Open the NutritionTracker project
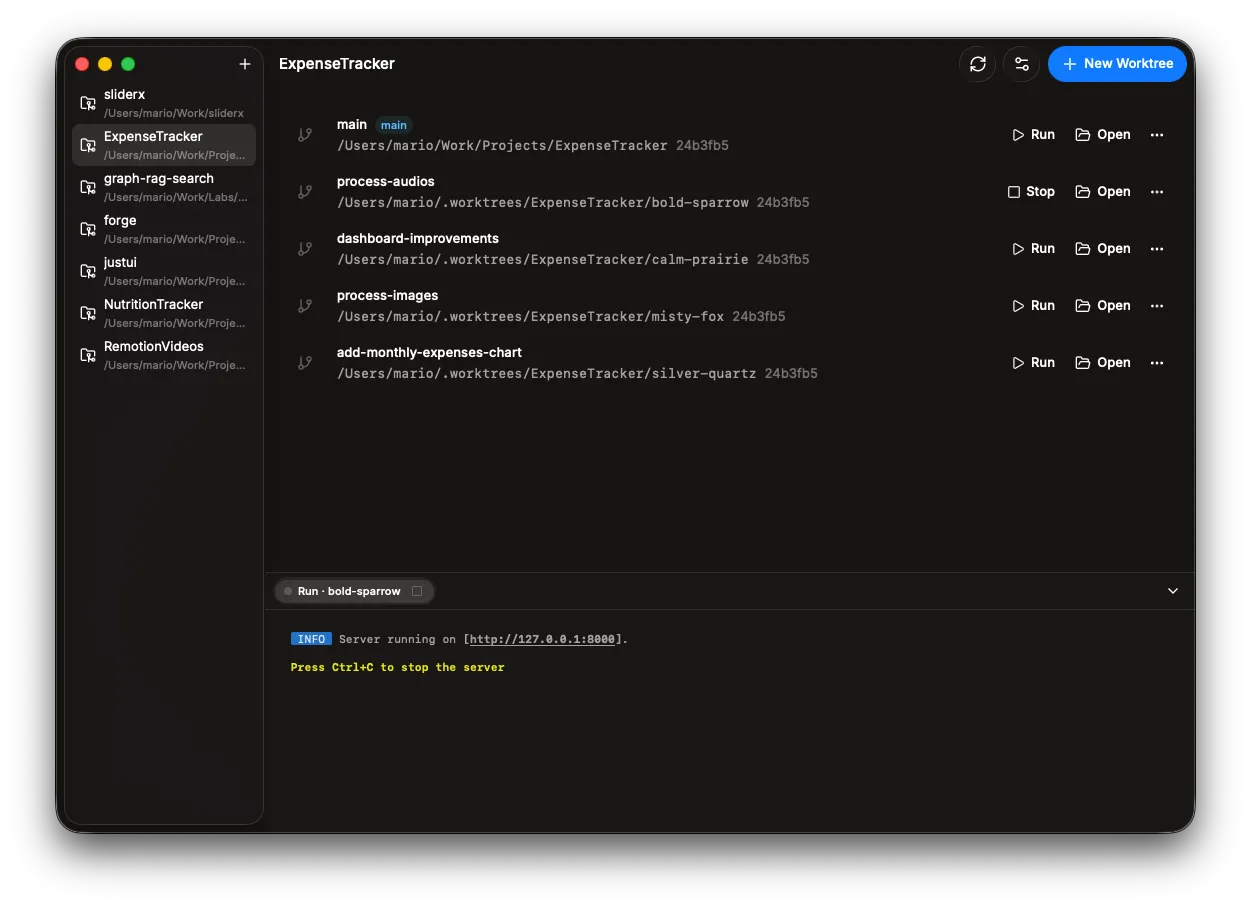The width and height of the screenshot is (1251, 907). (x=164, y=313)
